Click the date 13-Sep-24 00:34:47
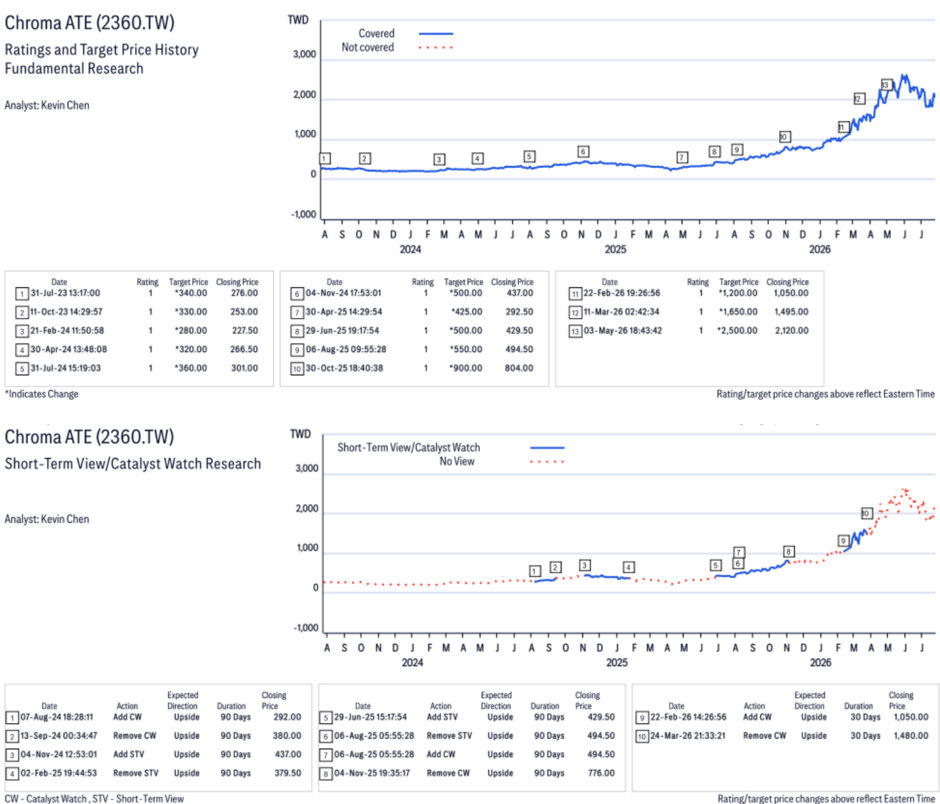 59,736
